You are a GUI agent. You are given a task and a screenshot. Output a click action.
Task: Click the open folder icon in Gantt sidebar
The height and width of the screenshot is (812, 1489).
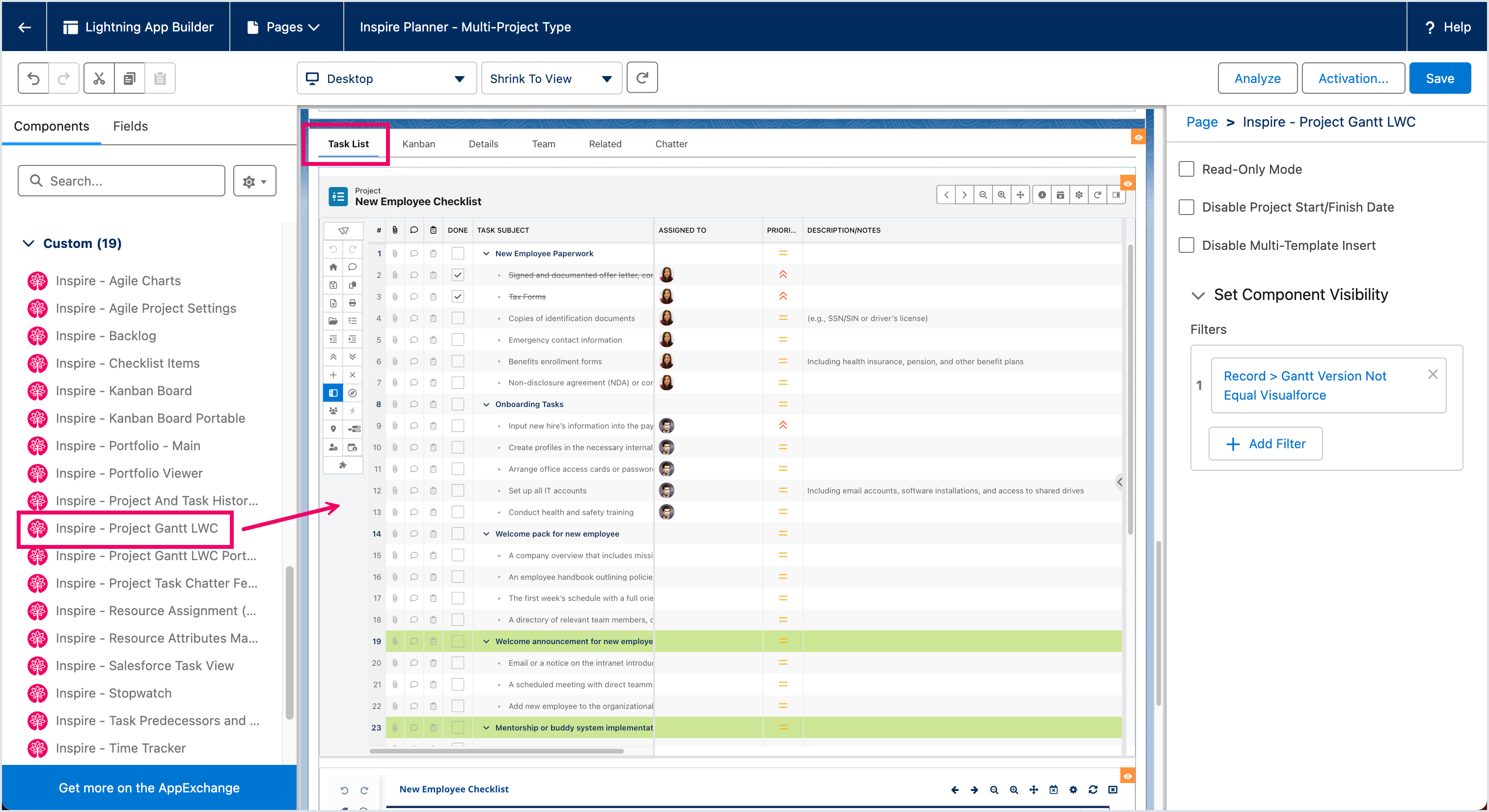pyautogui.click(x=333, y=321)
